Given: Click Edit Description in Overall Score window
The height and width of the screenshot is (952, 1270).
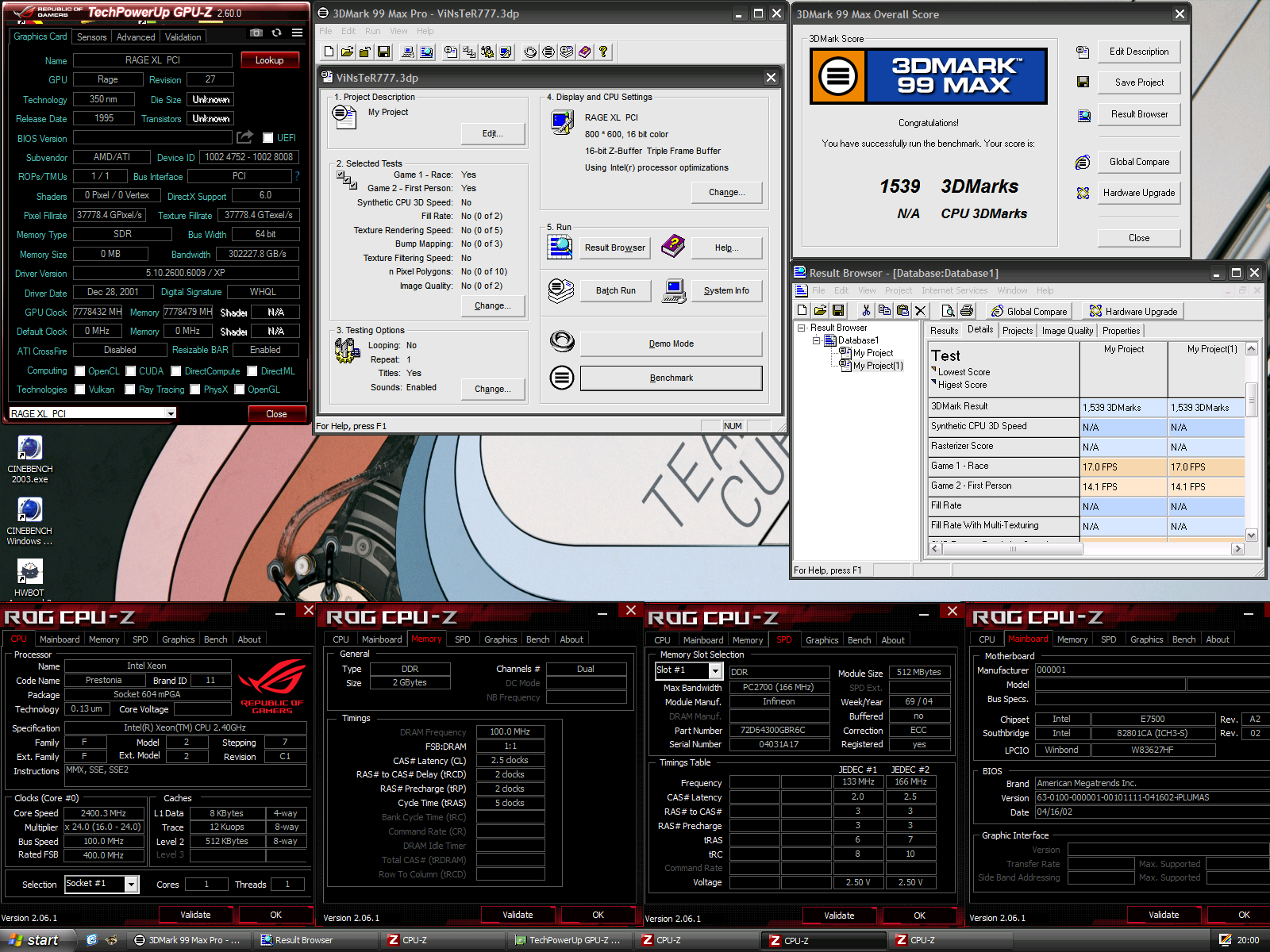Looking at the screenshot, I should (1139, 52).
